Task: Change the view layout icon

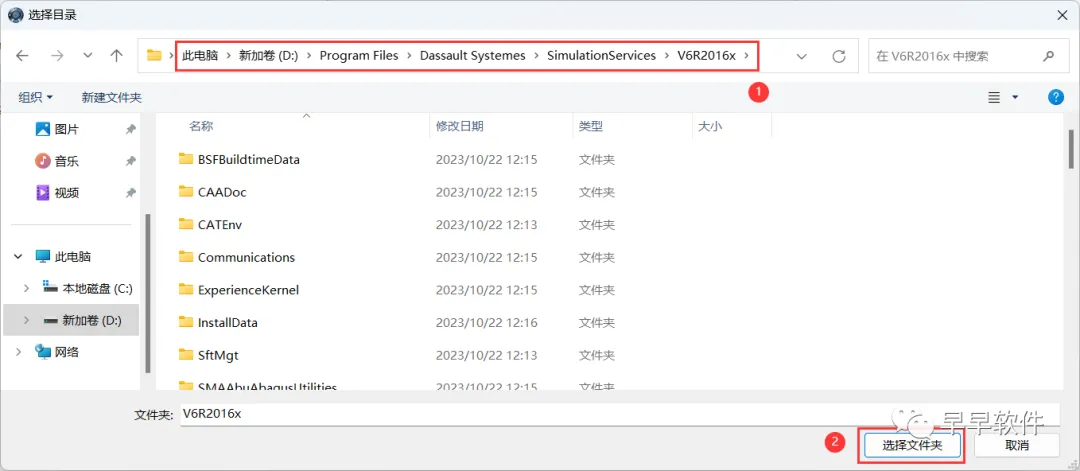Action: tap(994, 98)
